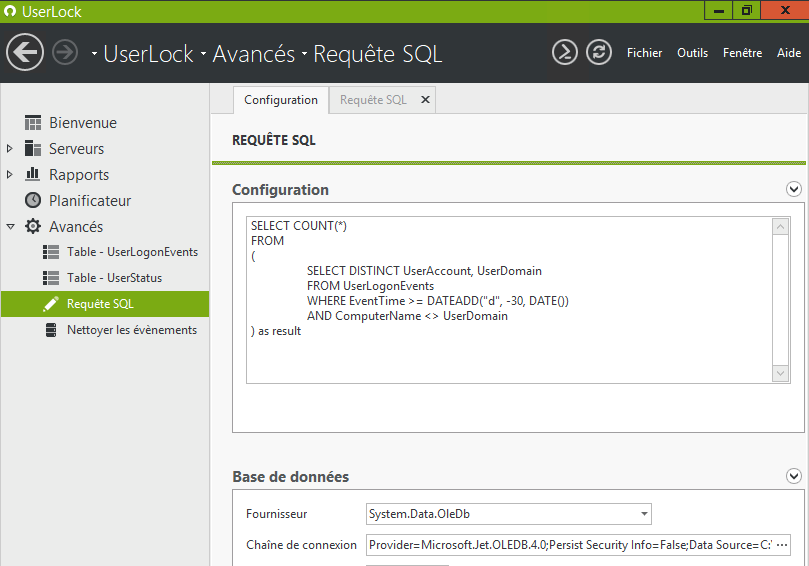This screenshot has width=809, height=566.
Task: Open Table - UserStatus
Action: [115, 278]
